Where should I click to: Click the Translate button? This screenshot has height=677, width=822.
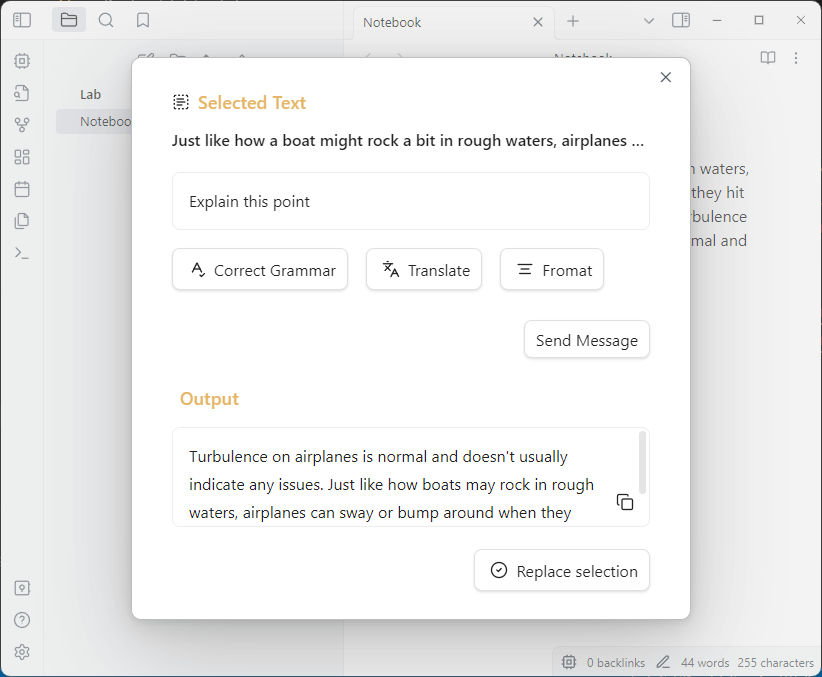pos(424,270)
